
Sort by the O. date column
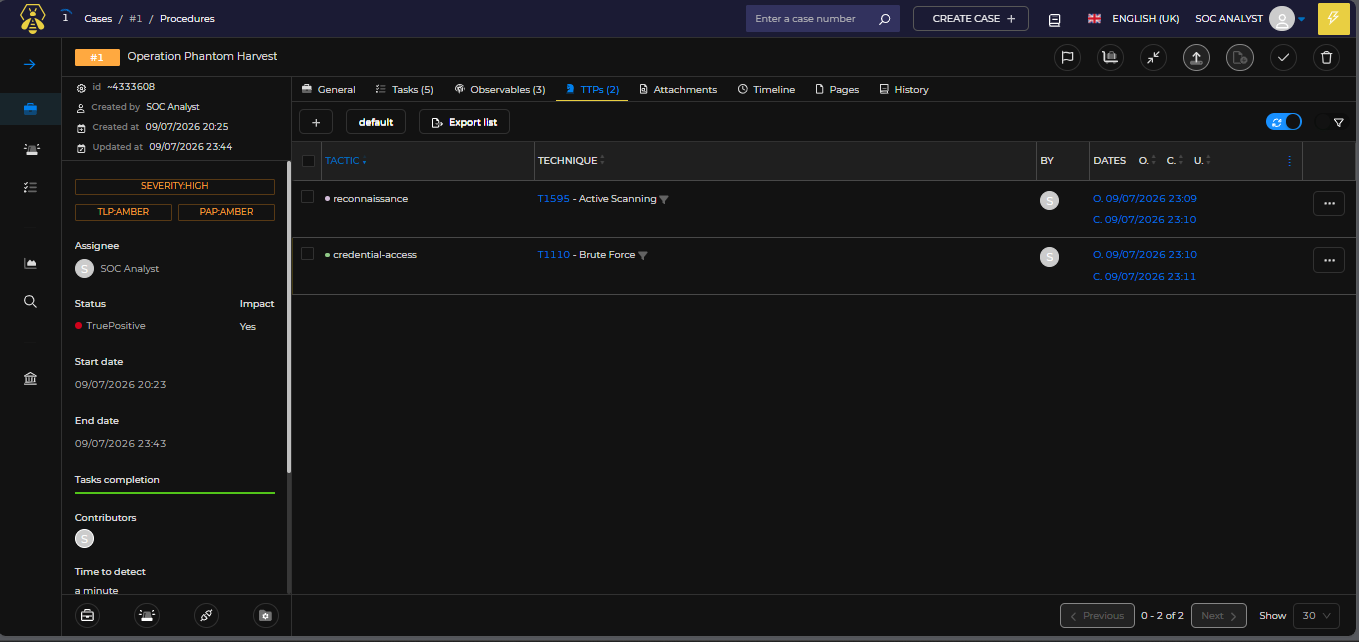[1147, 161]
